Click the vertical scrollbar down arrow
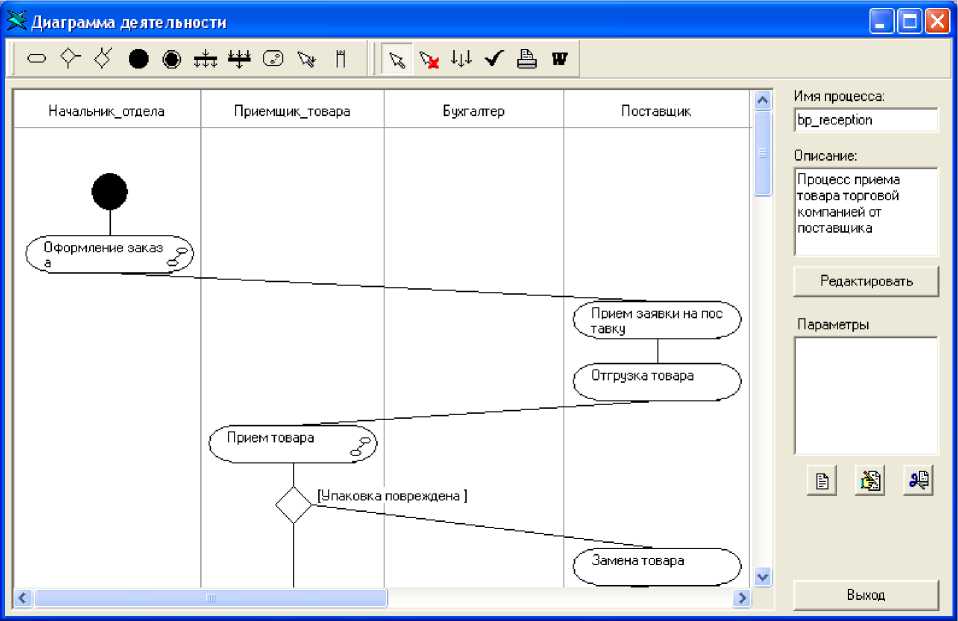The height and width of the screenshot is (621, 958). coord(762,576)
